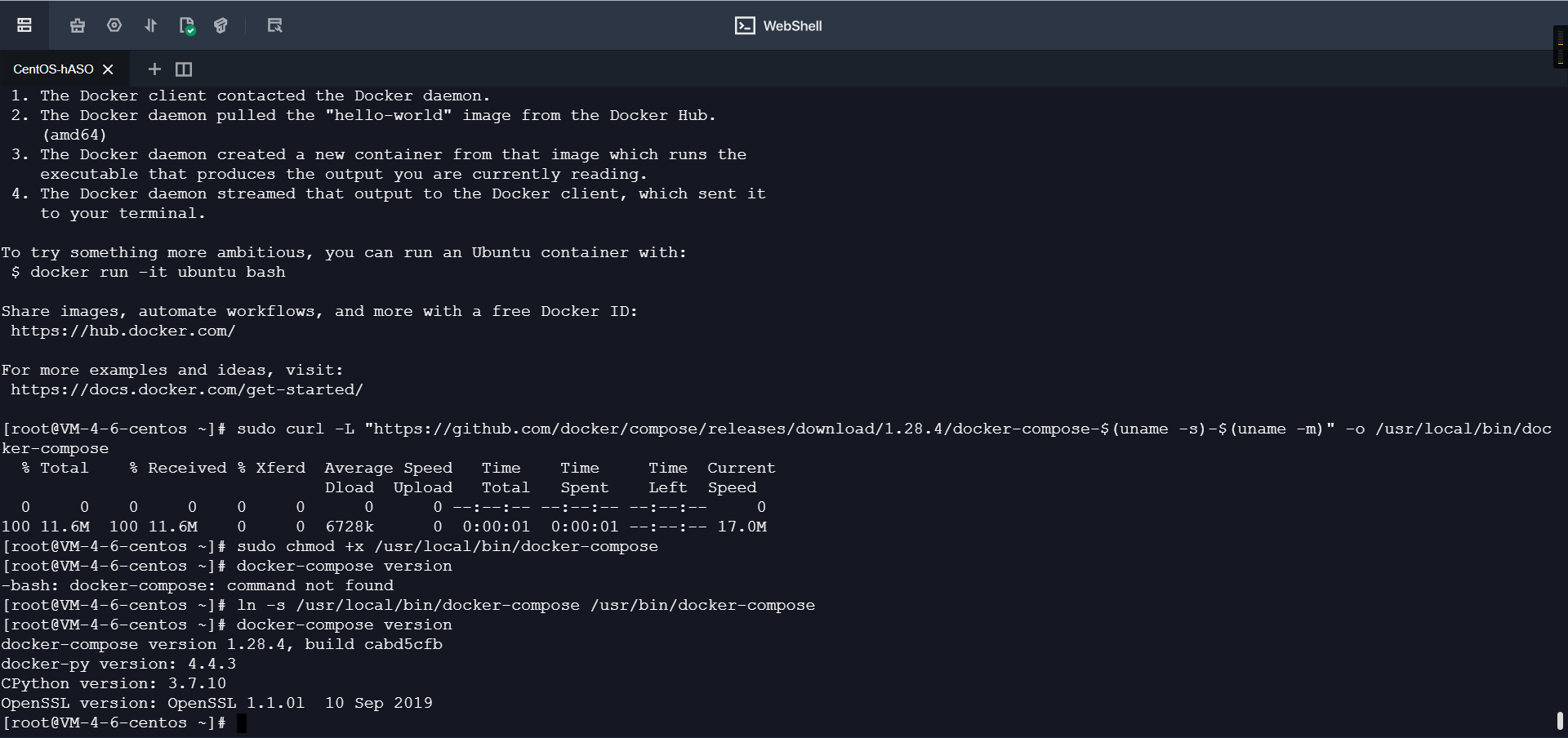Click the terminal scrollbar thumb
Screen dimensions: 1568x738
1560,721
